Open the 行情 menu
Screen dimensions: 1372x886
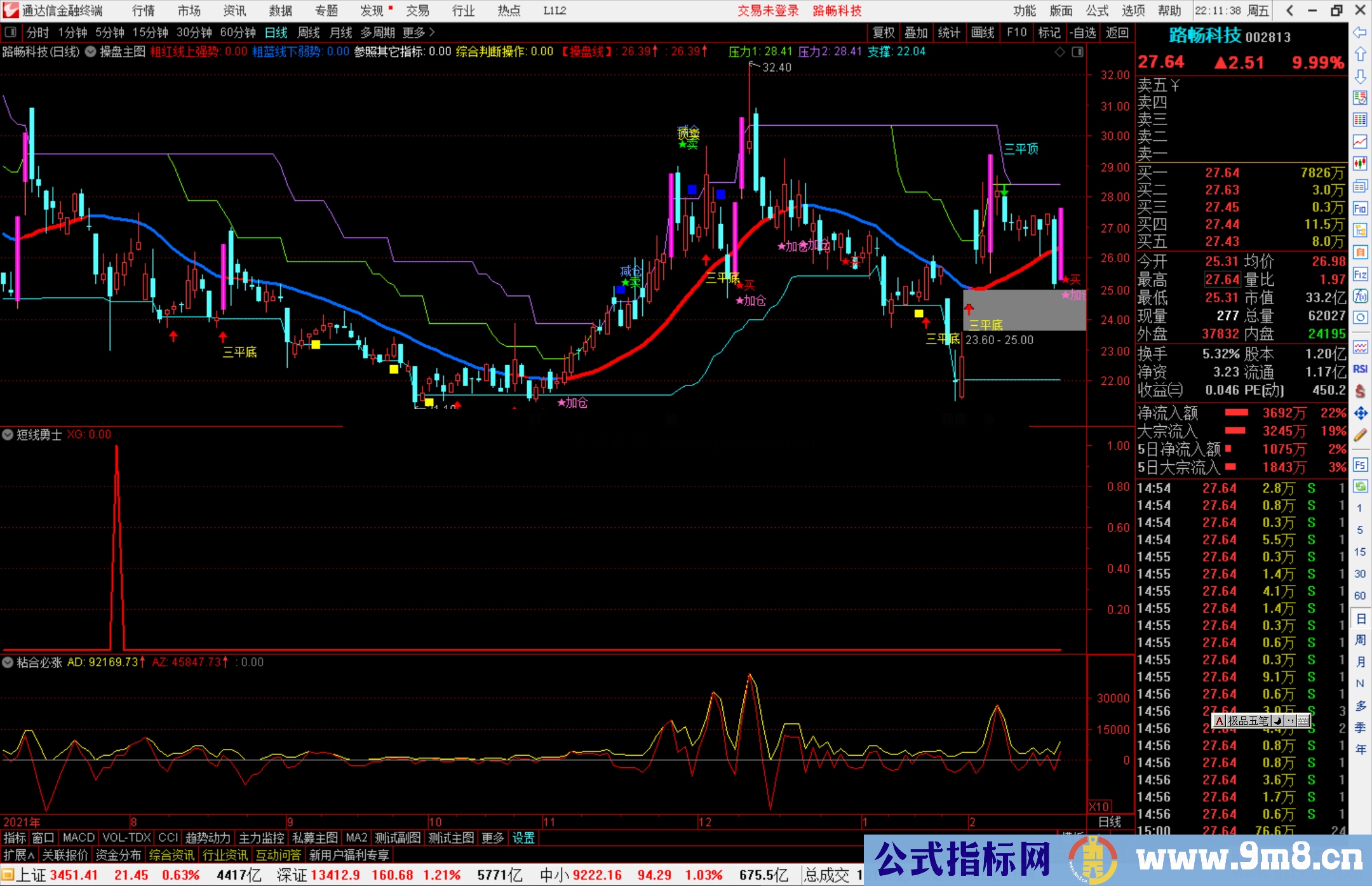143,11
